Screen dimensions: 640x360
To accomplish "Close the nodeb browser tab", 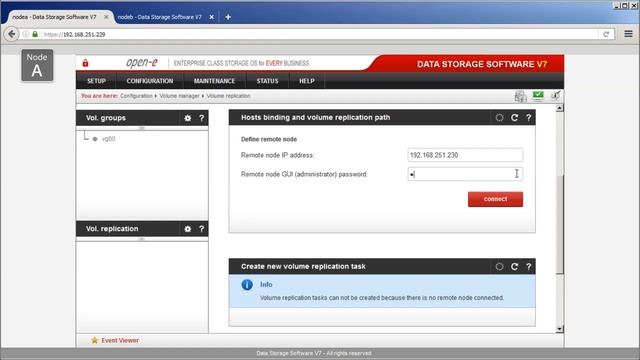I will (211, 17).
